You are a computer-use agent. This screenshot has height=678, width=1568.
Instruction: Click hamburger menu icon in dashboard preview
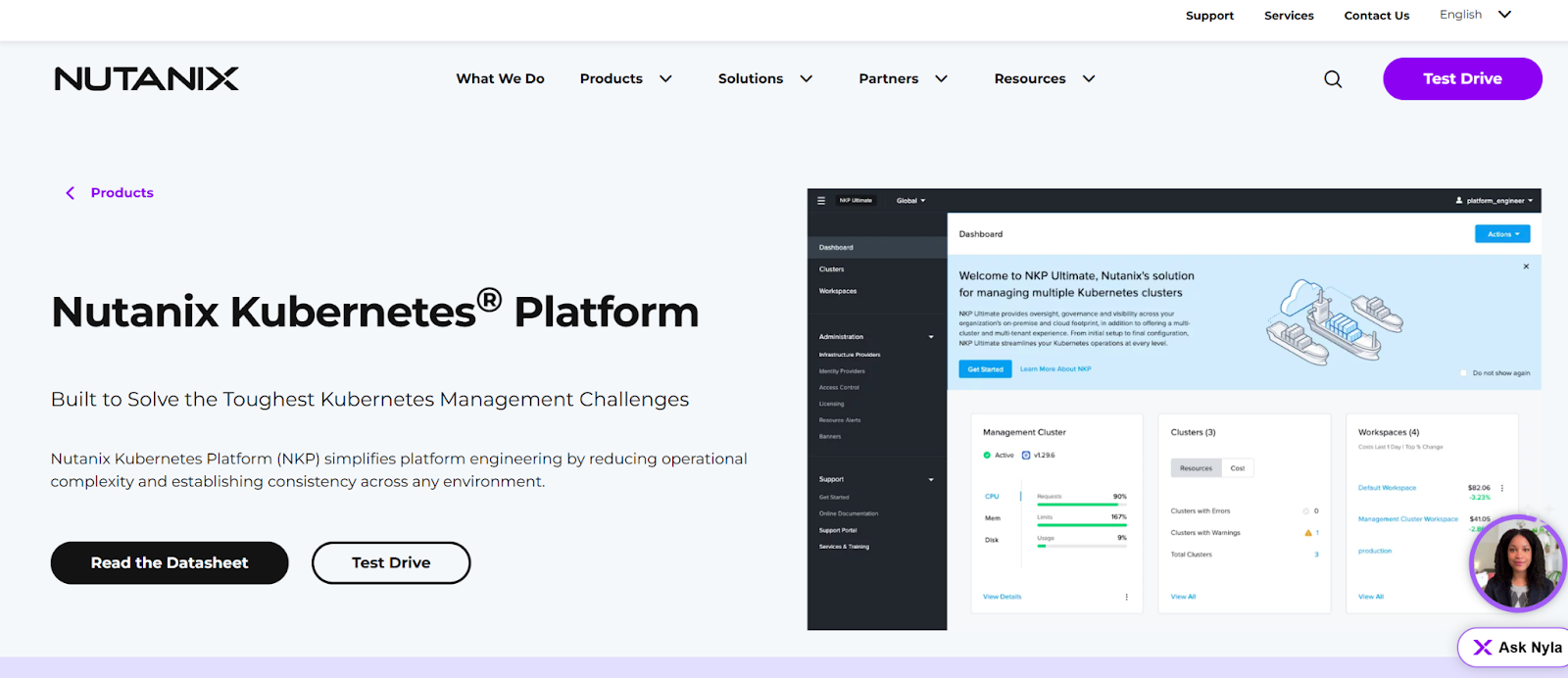821,200
